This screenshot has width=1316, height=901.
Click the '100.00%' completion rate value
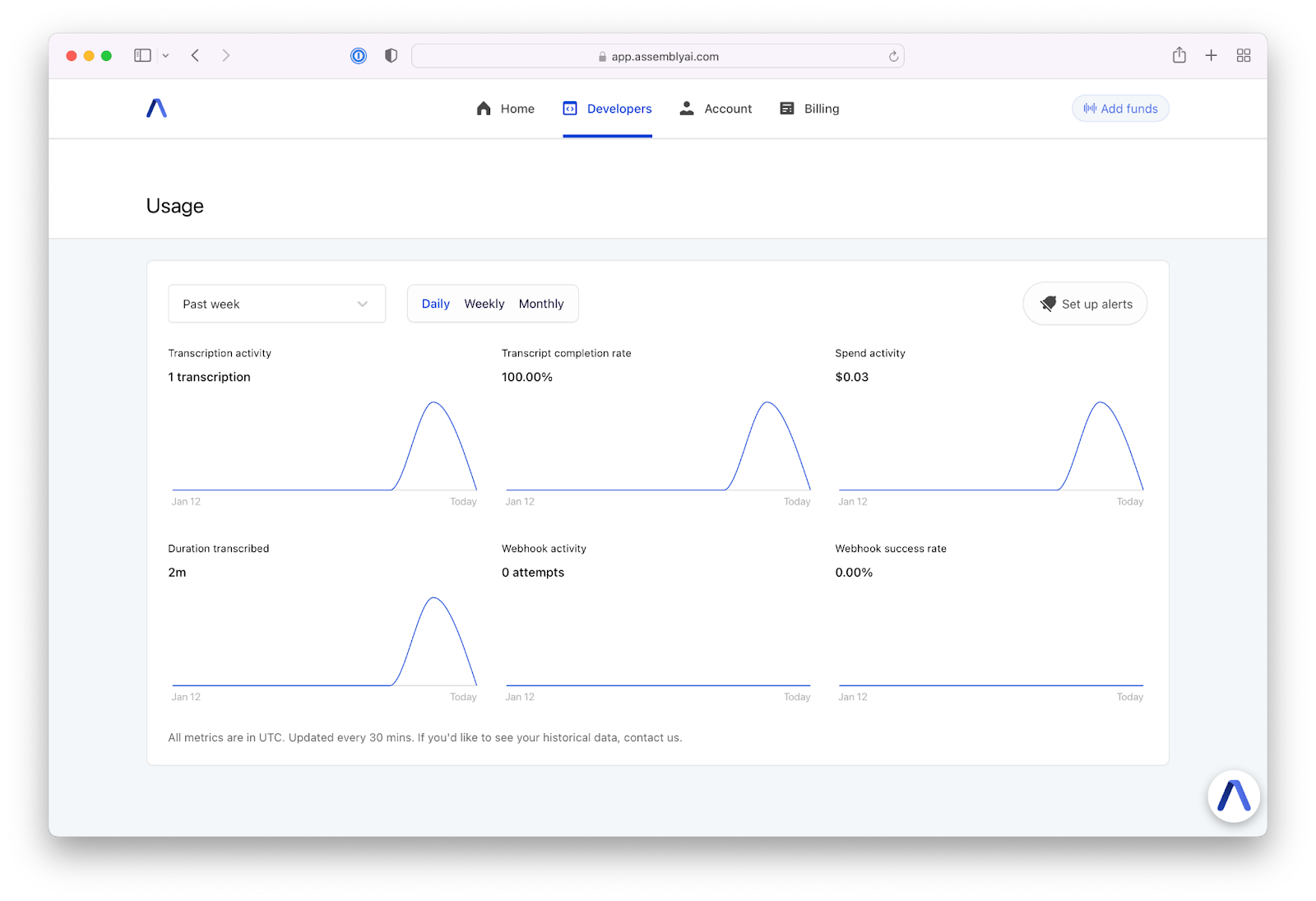(527, 377)
